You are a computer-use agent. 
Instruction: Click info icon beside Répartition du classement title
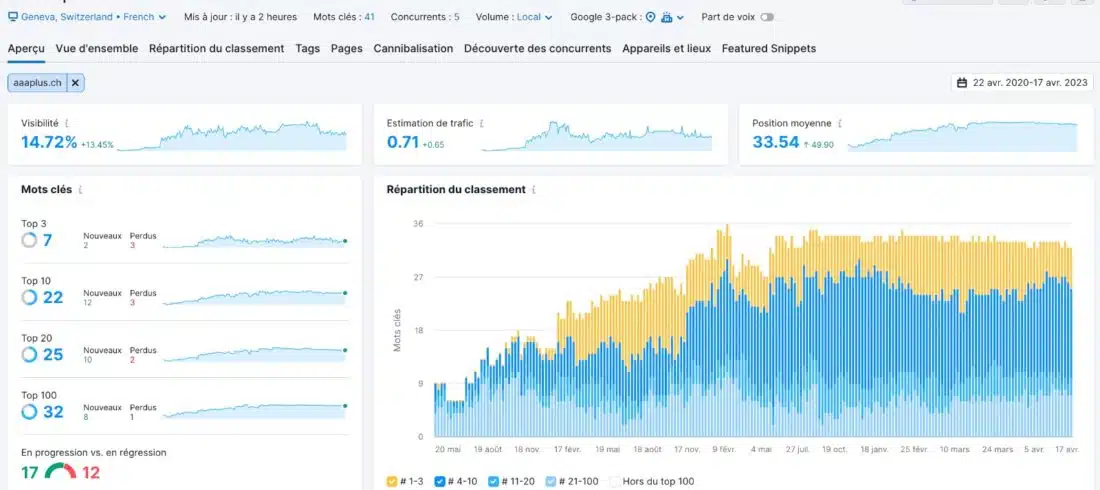click(x=533, y=189)
